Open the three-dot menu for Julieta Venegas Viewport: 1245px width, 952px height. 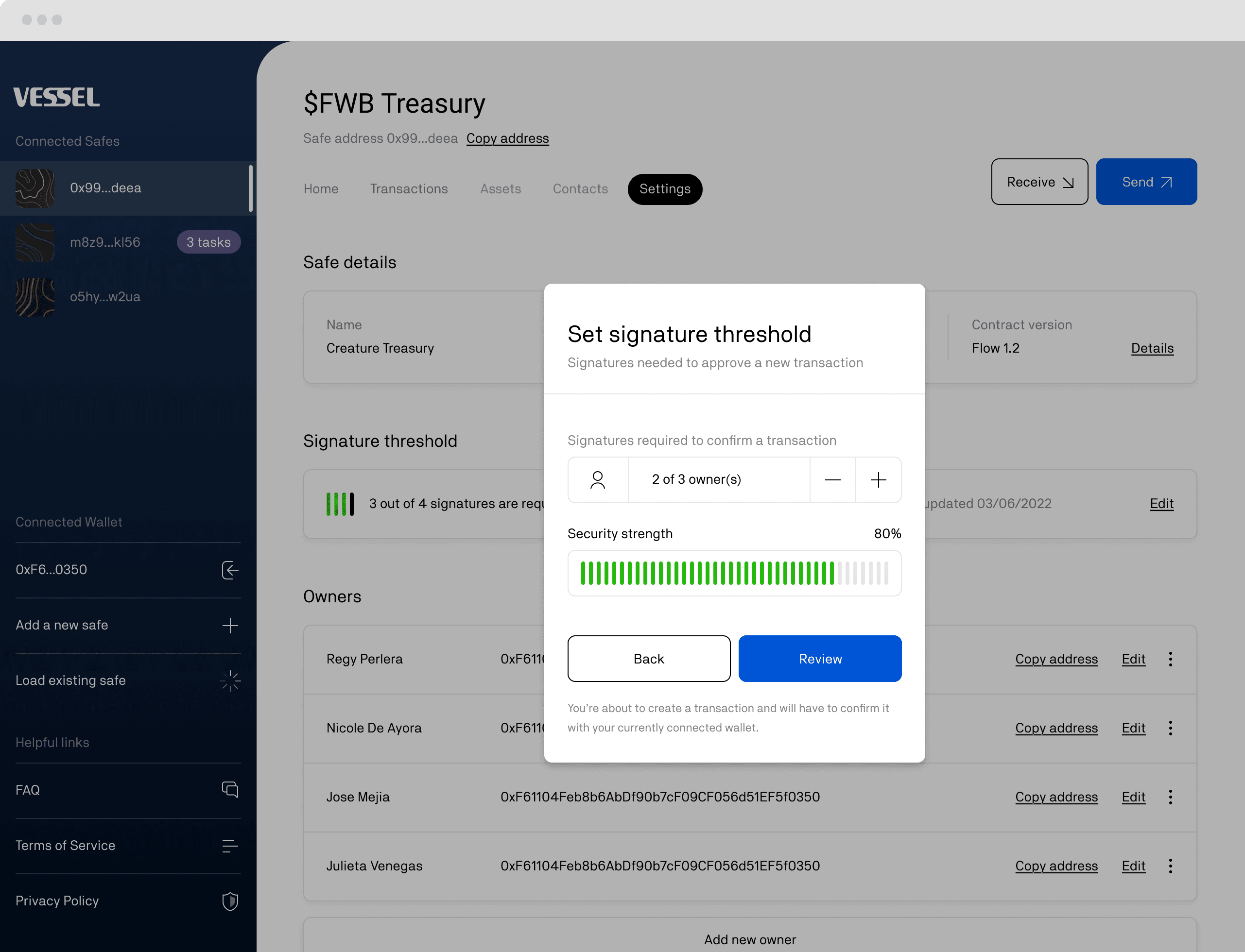point(1170,866)
